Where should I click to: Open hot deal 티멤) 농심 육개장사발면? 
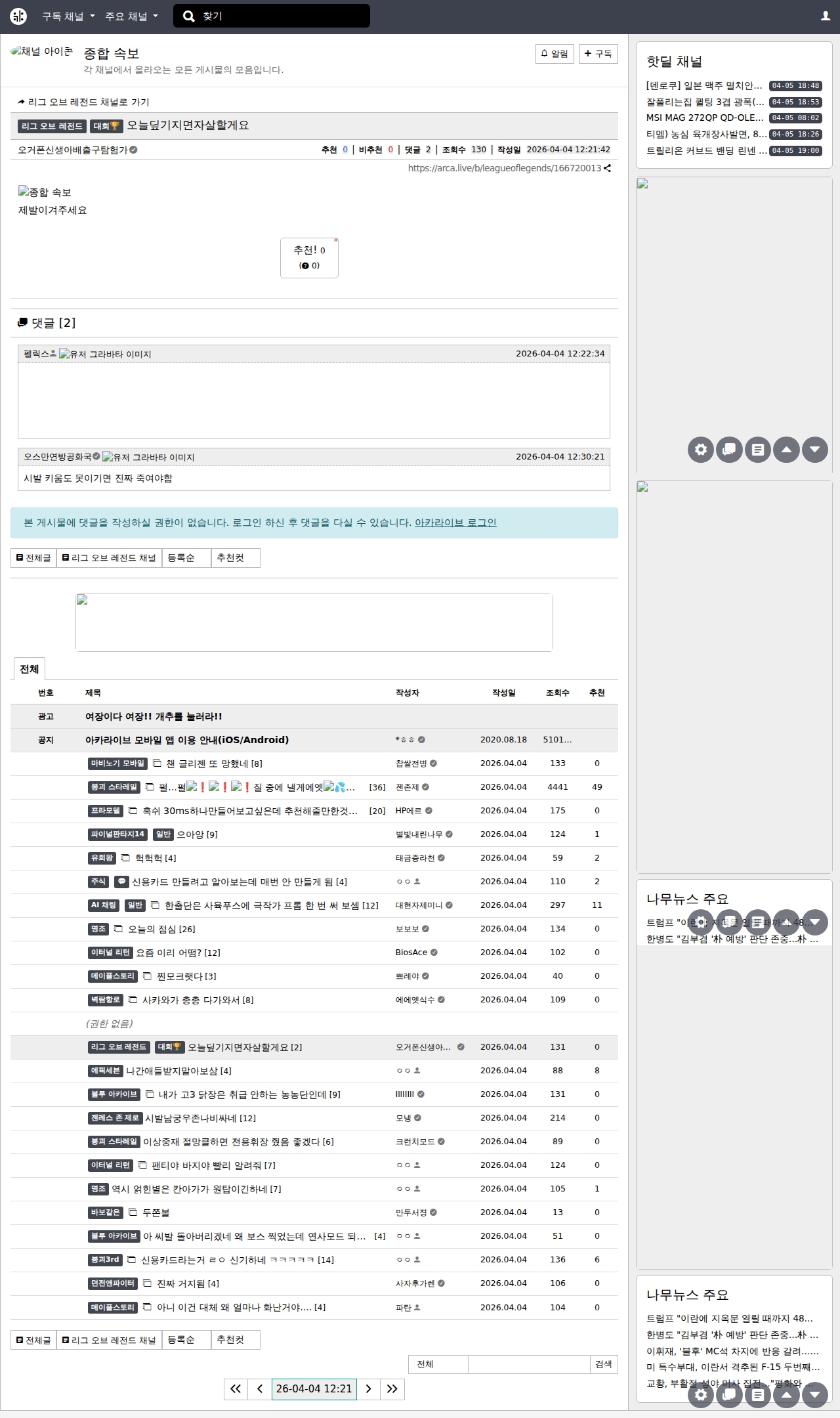(707, 135)
